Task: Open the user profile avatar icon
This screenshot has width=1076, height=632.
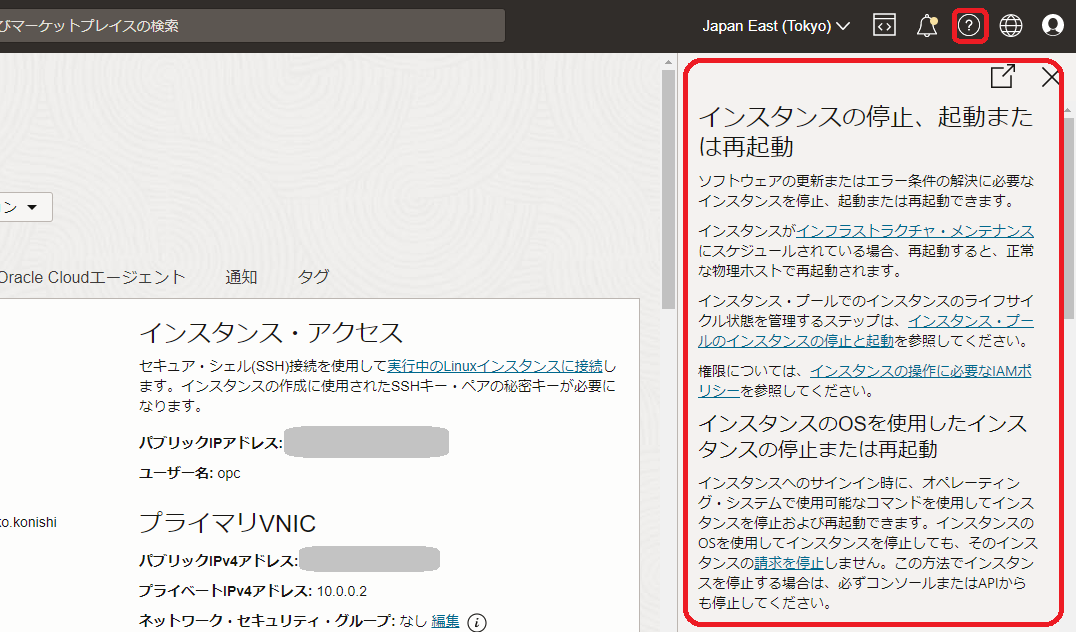Action: [x=1053, y=25]
